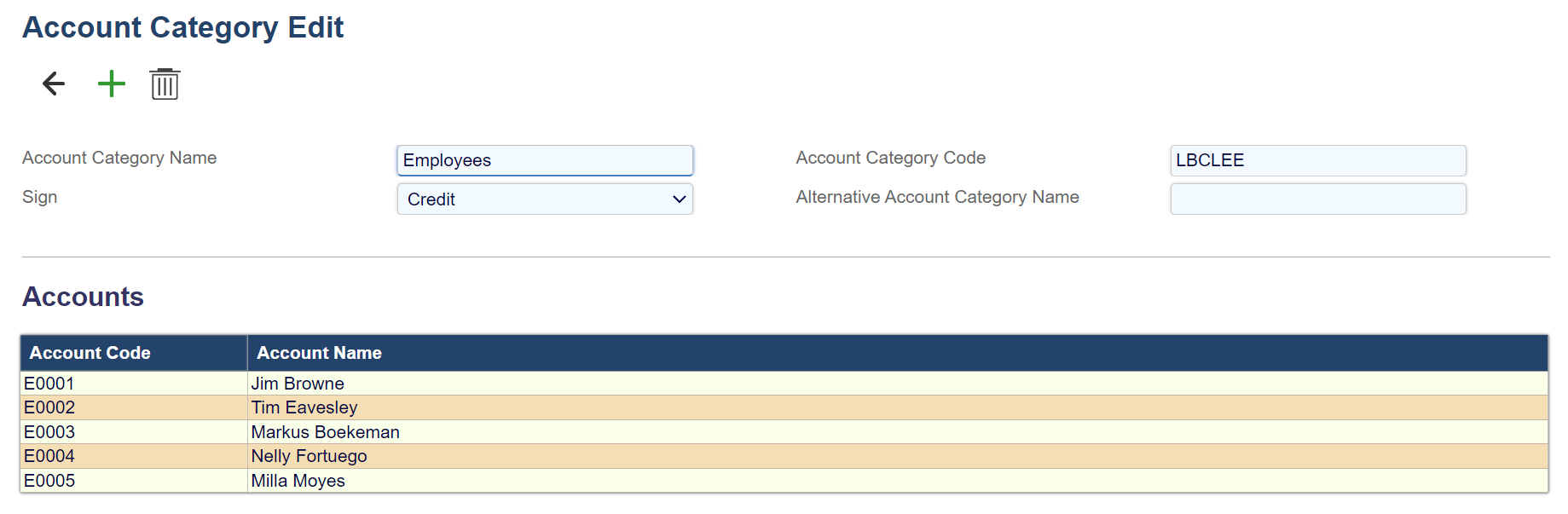The image size is (1568, 514).
Task: Click the Account Category Name field
Action: coord(544,160)
